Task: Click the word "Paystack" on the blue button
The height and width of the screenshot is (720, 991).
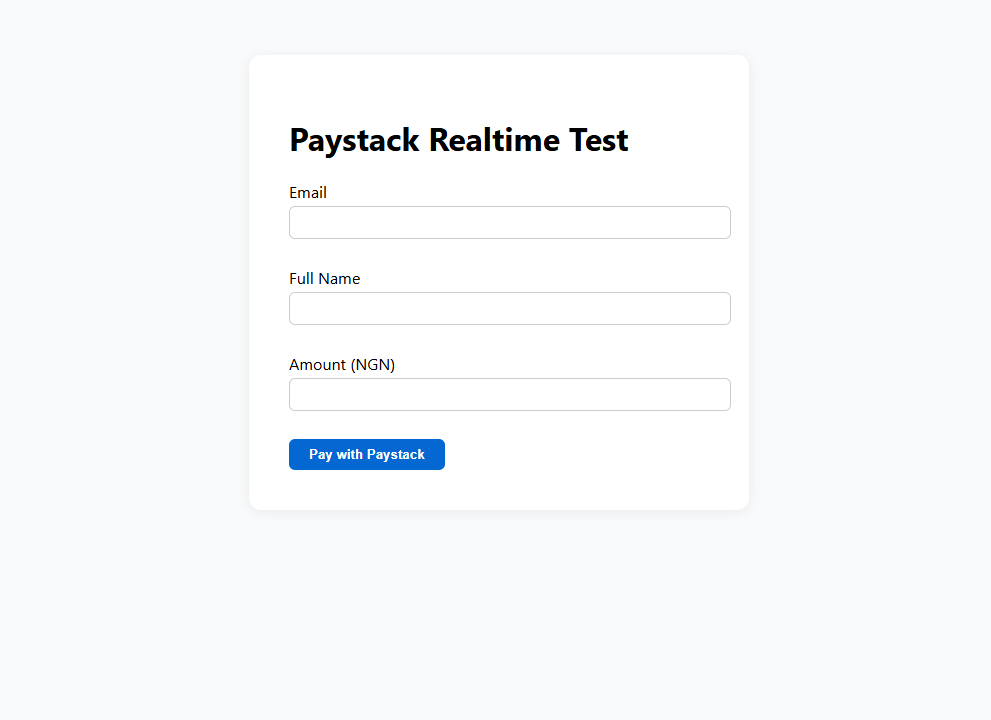Action: [x=395, y=454]
